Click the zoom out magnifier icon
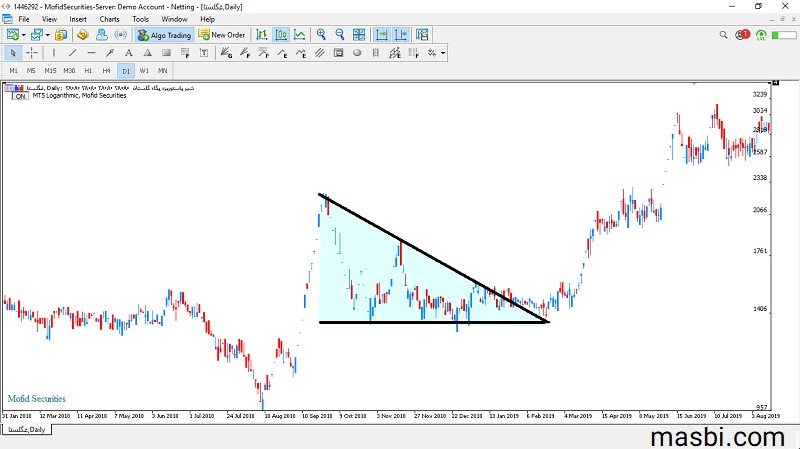The width and height of the screenshot is (800, 449). (340, 35)
